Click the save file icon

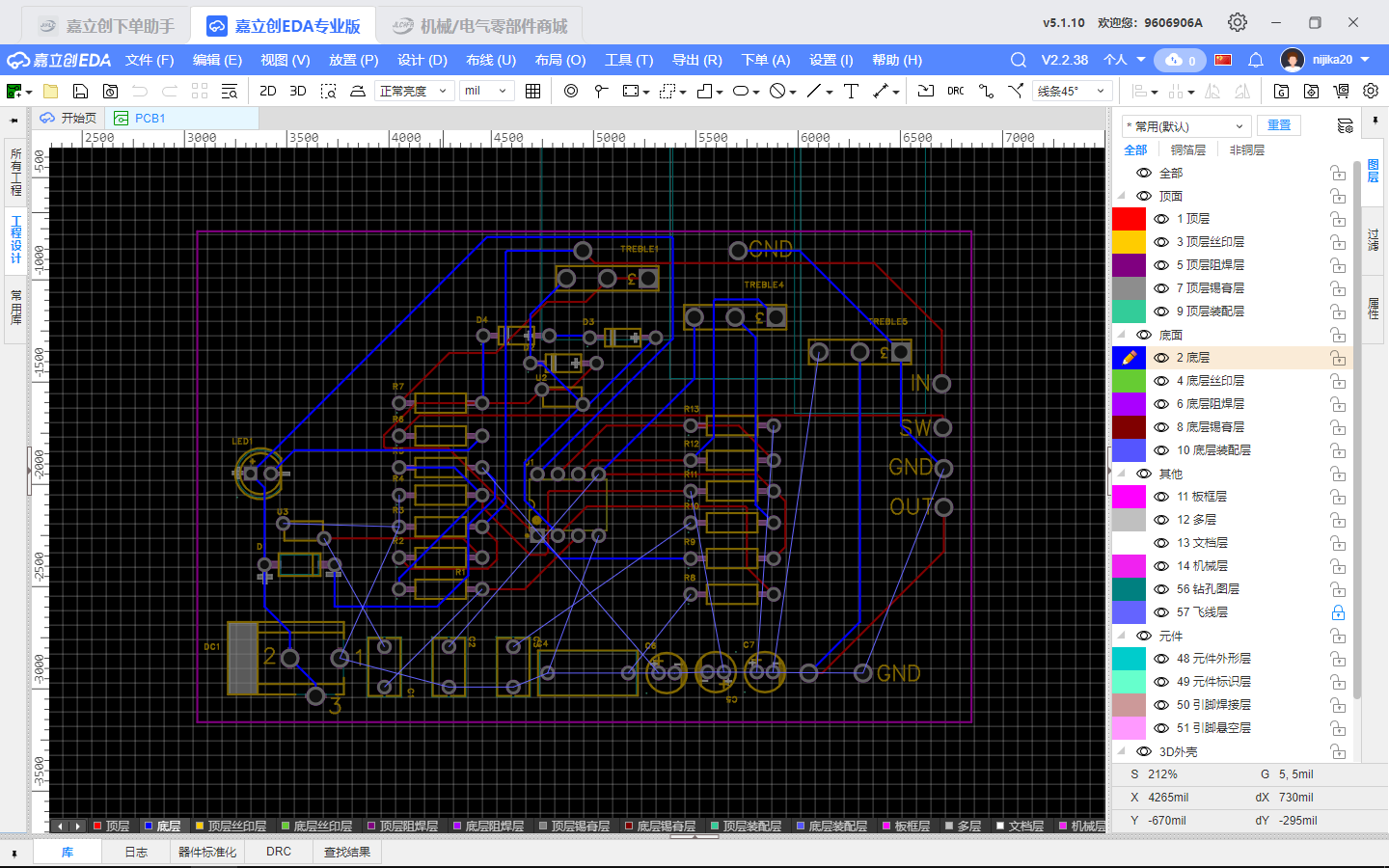[x=80, y=91]
